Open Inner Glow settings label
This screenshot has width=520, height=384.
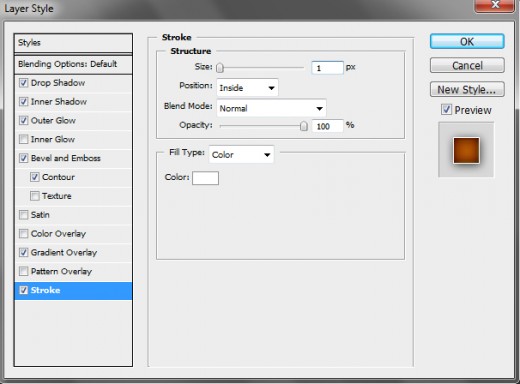[53, 139]
